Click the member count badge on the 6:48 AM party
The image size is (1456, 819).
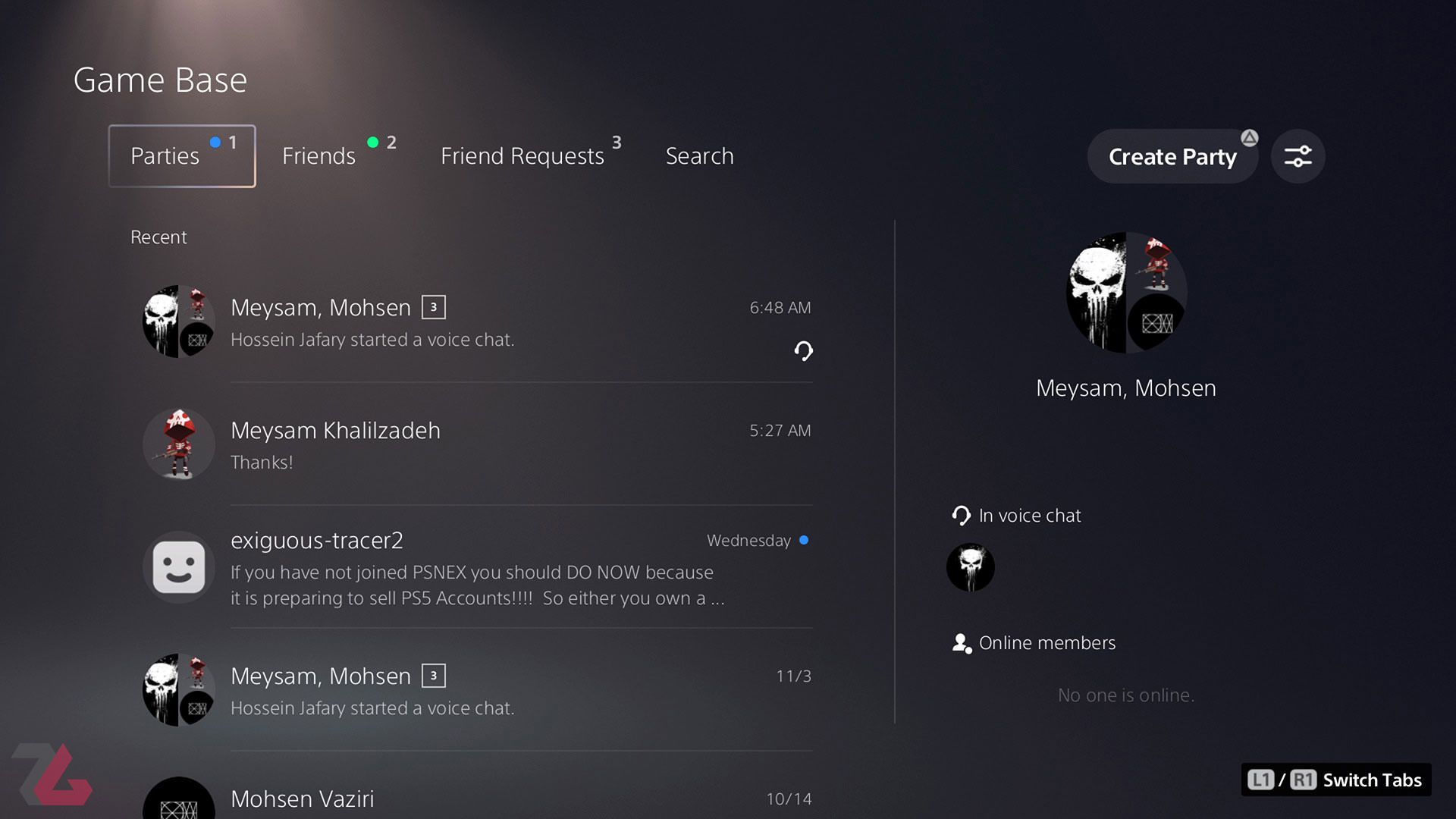pyautogui.click(x=434, y=307)
